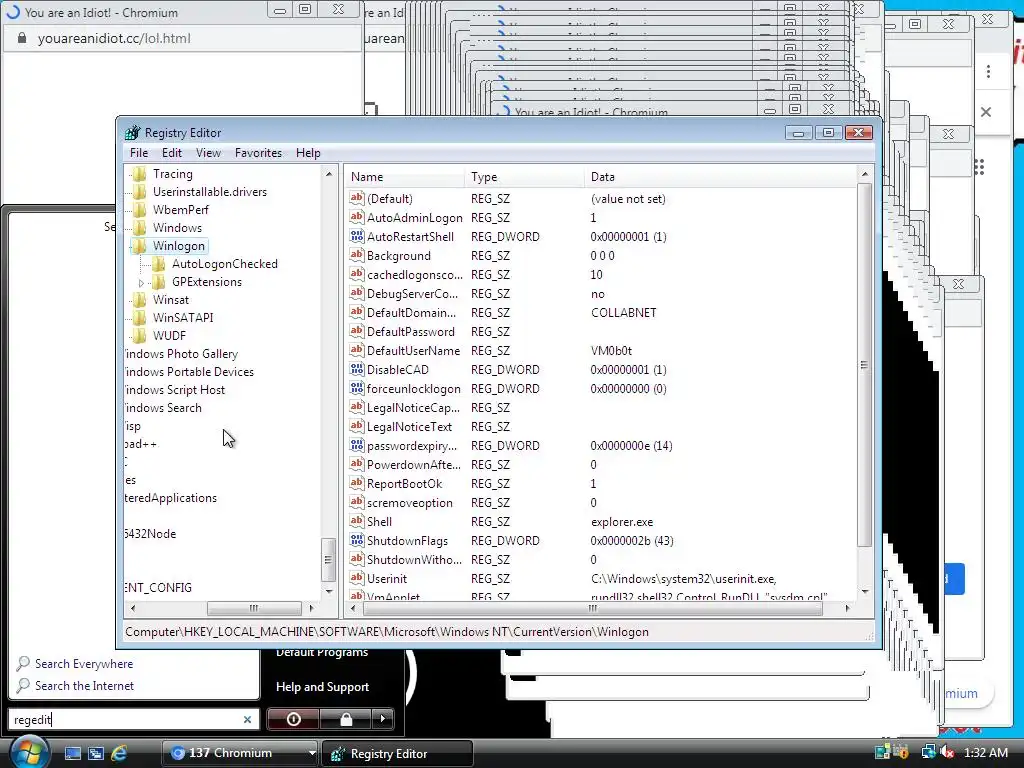This screenshot has height=768, width=1024.
Task: Click the WbemPerf folder icon
Action: click(139, 210)
